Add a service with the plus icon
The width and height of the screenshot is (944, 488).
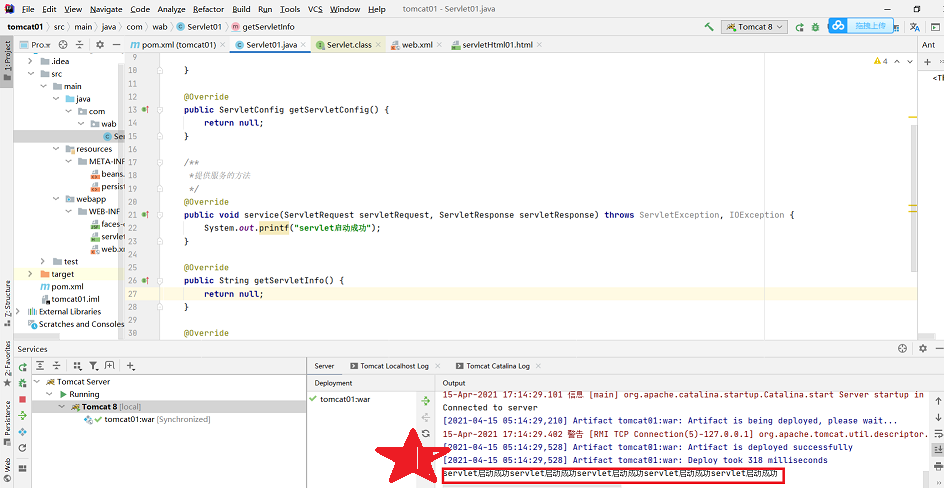131,365
